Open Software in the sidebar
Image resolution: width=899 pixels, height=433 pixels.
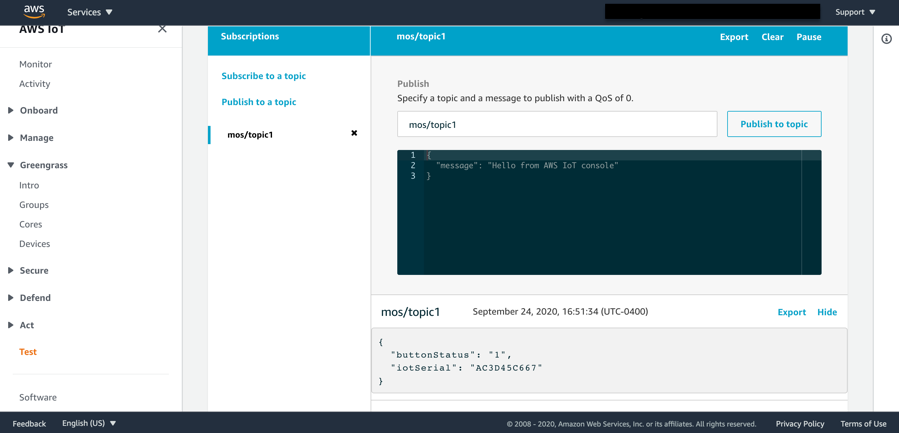[x=38, y=397]
